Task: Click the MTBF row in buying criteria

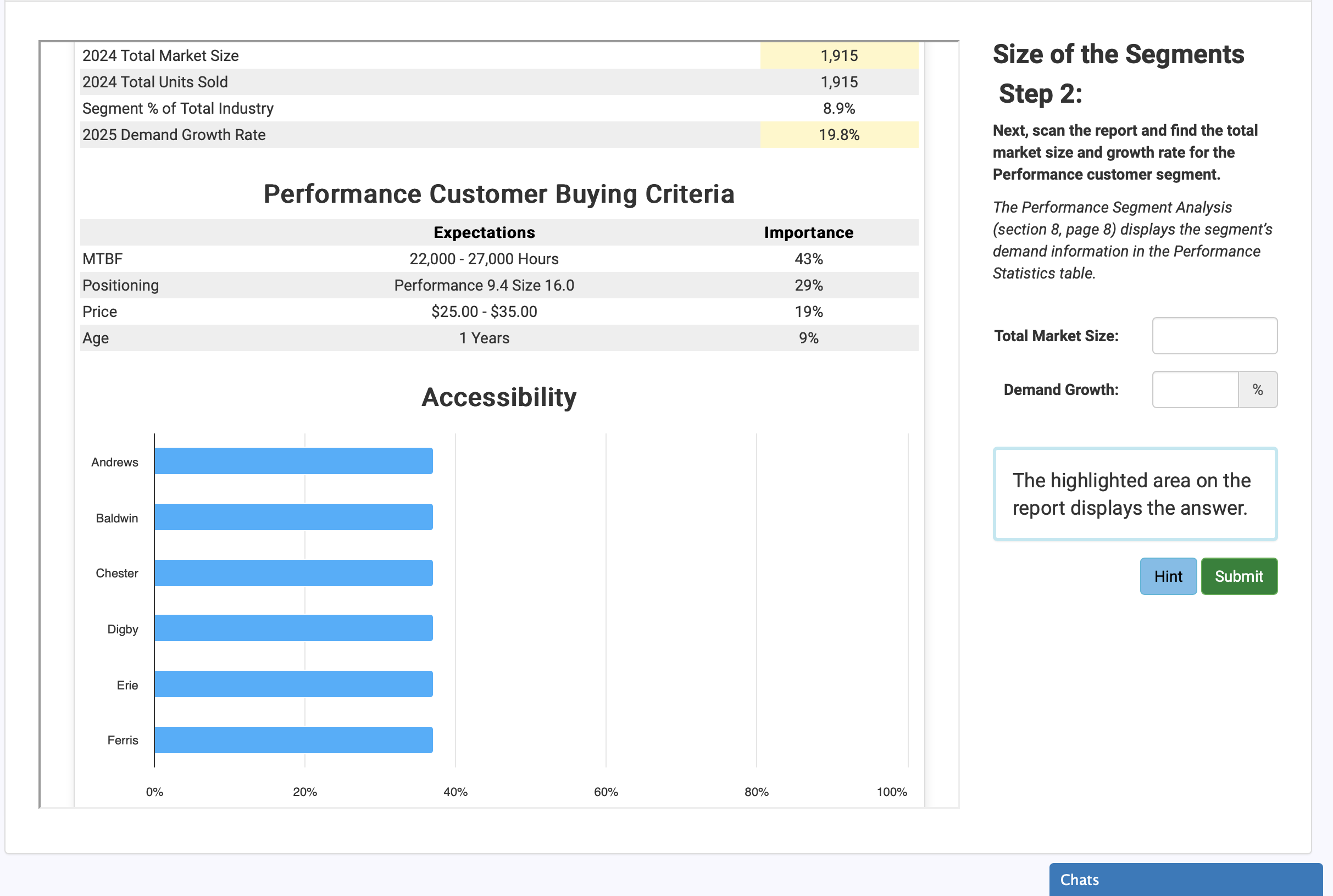Action: (498, 259)
